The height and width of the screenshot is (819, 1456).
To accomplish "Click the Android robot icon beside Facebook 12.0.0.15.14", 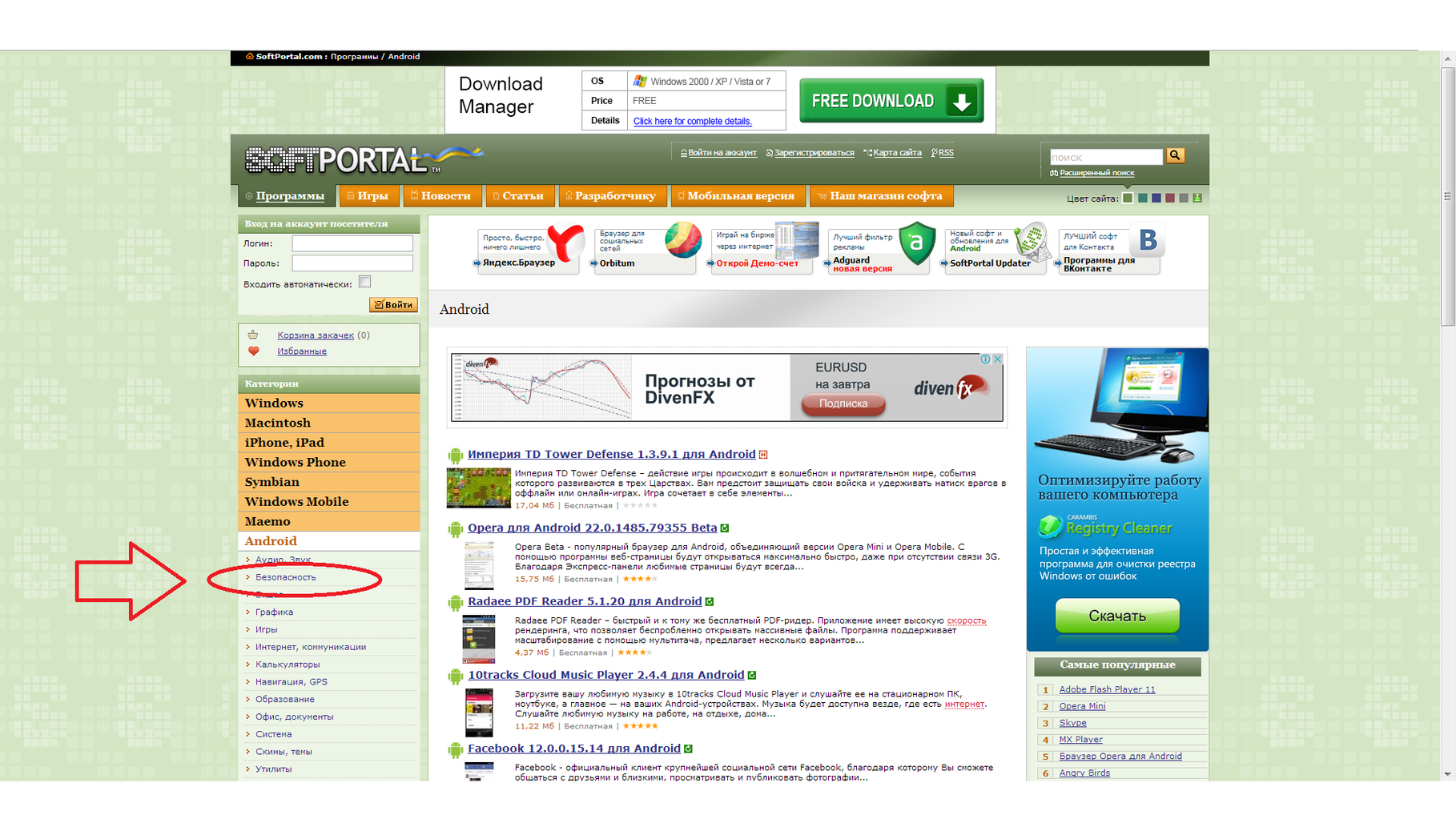I will tap(456, 750).
